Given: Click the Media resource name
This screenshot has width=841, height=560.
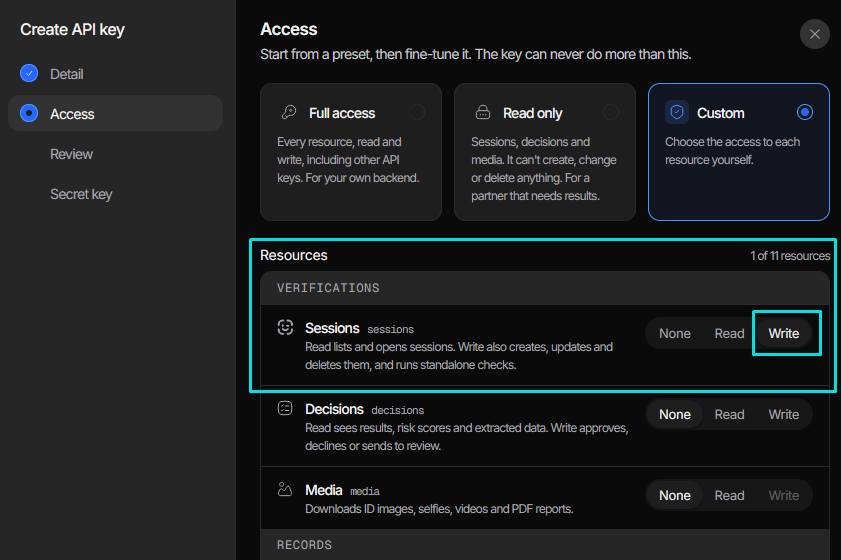Looking at the screenshot, I should 323,490.
